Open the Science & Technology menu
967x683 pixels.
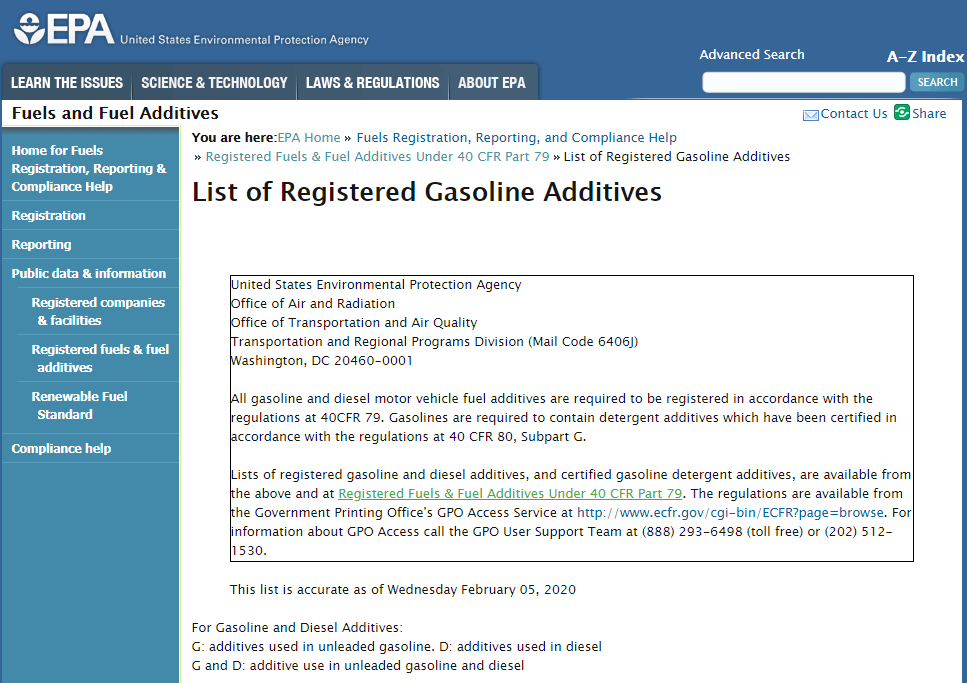[x=214, y=83]
